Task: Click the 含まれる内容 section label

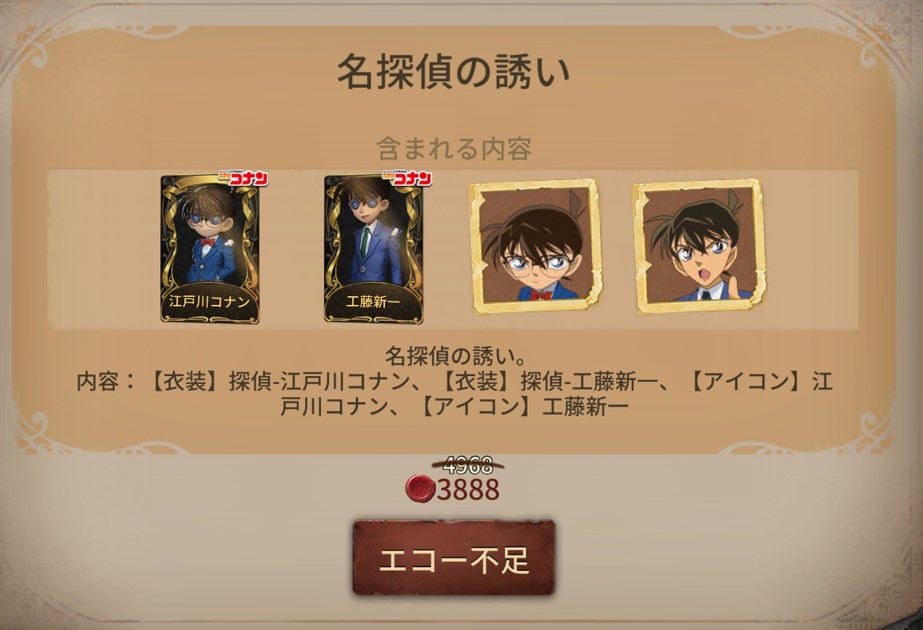Action: (454, 148)
